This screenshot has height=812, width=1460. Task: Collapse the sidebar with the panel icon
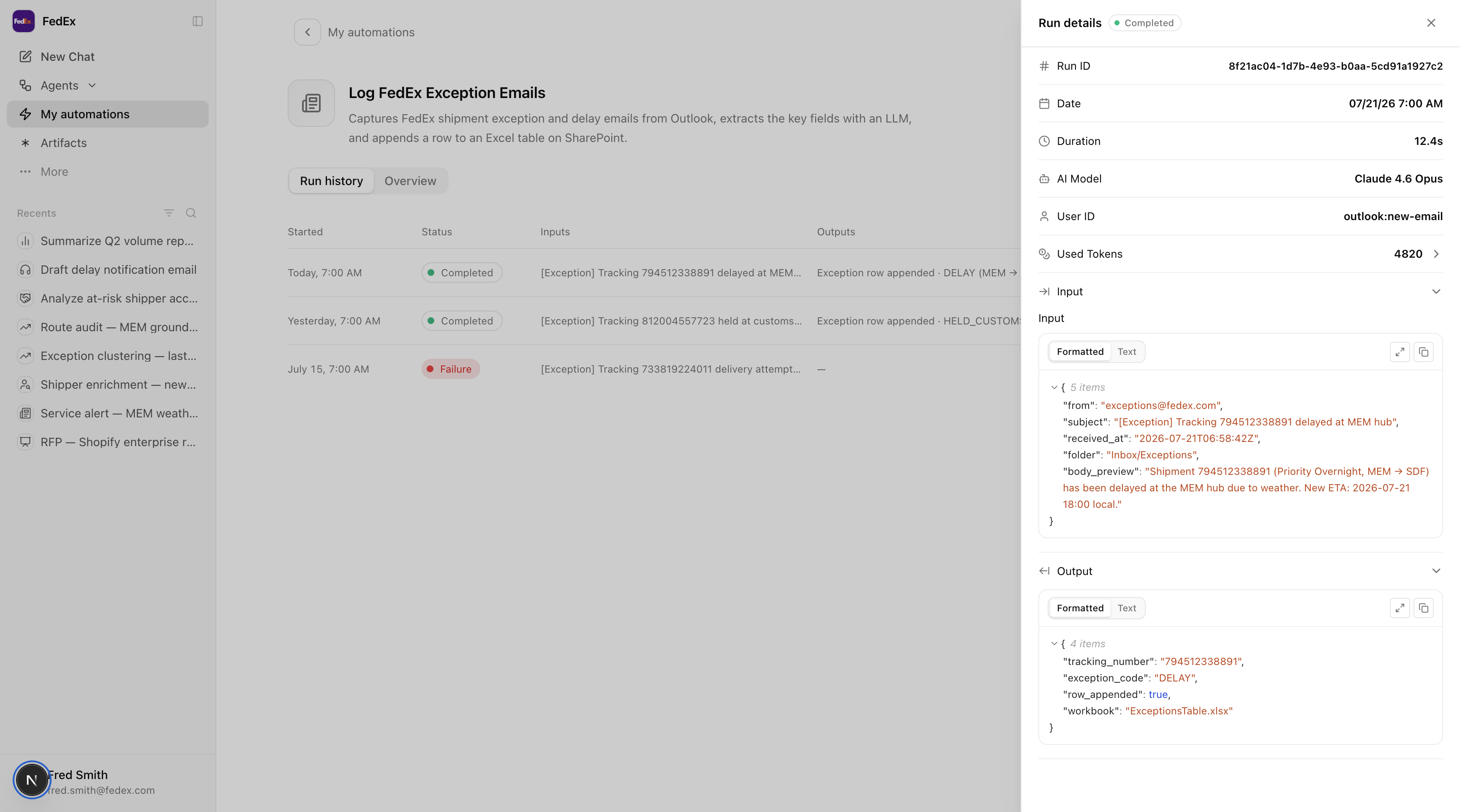(197, 21)
